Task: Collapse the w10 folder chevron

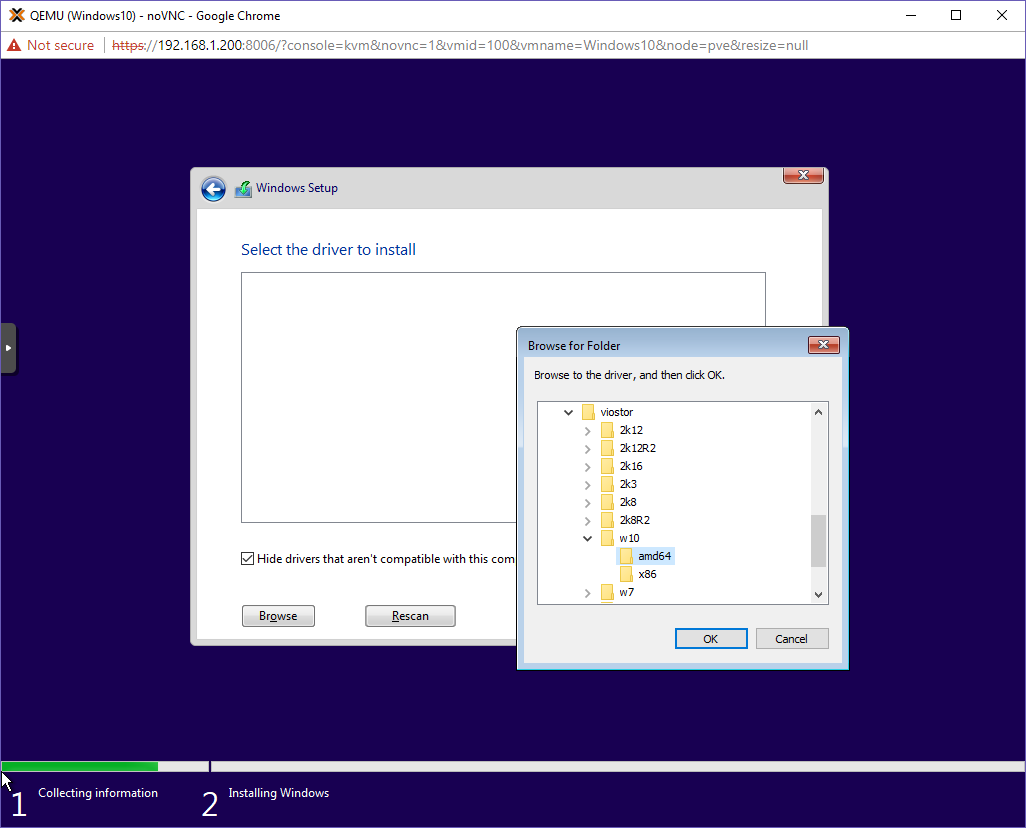Action: pos(588,537)
